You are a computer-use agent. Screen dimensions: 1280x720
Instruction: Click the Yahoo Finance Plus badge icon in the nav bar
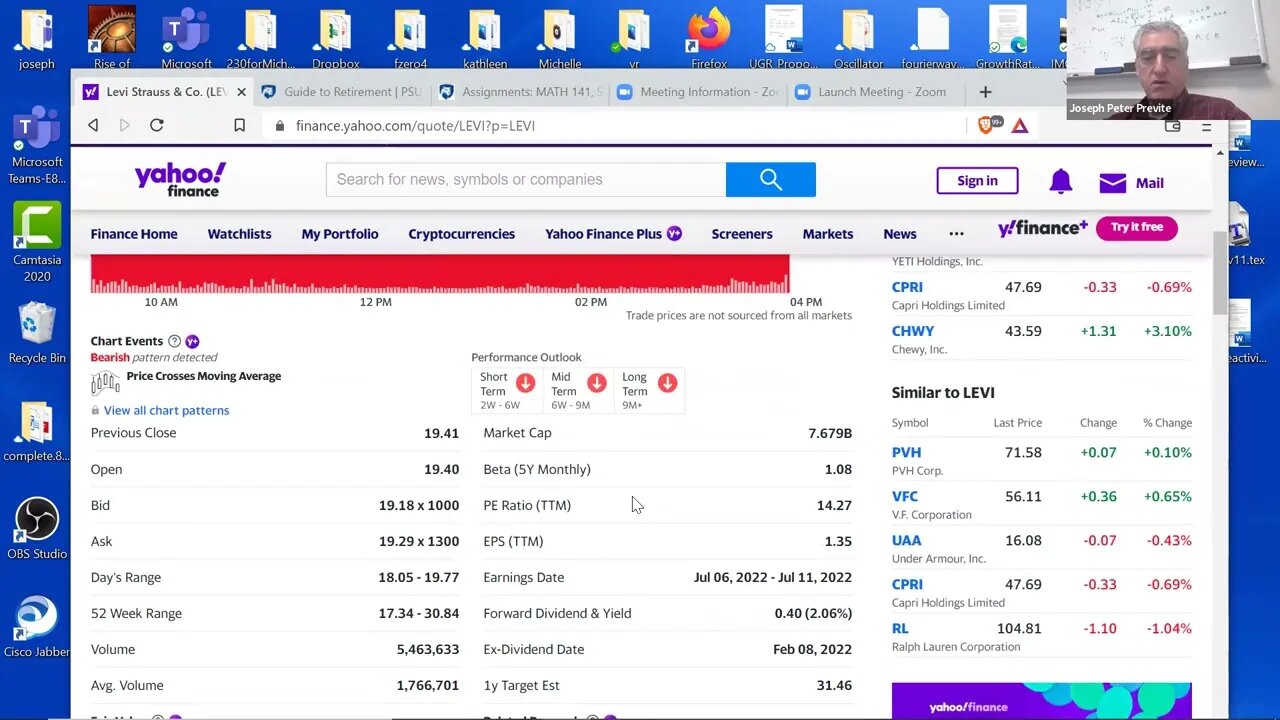674,234
